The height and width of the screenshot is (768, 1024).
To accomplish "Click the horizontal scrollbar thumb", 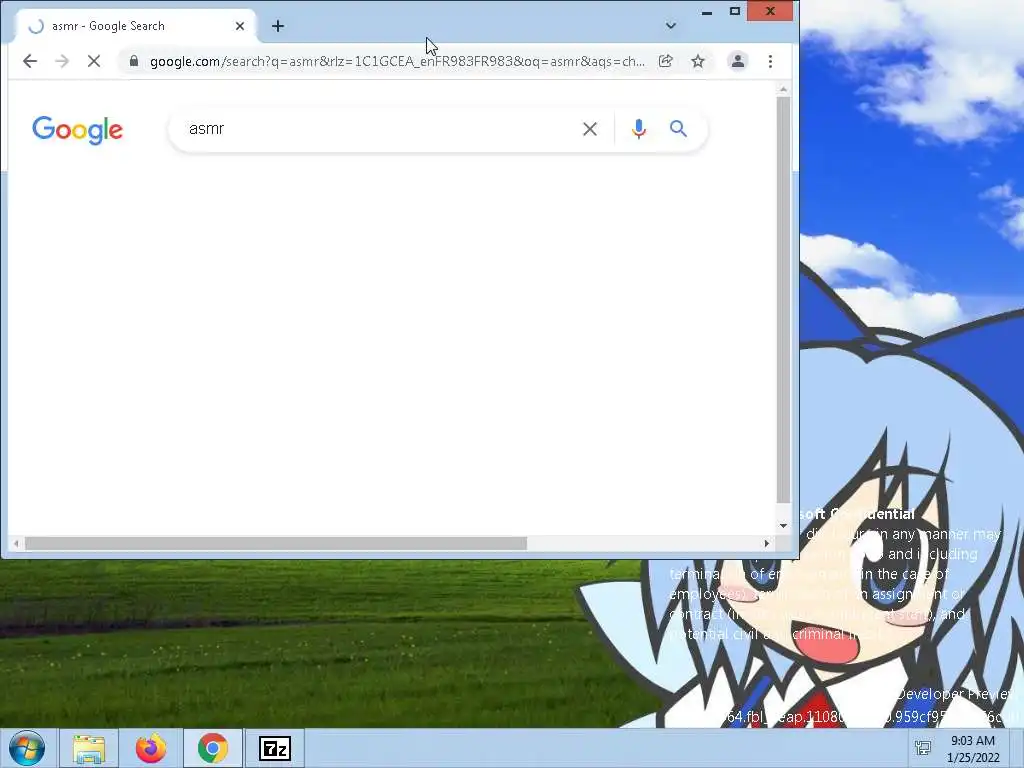I will click(x=276, y=543).
